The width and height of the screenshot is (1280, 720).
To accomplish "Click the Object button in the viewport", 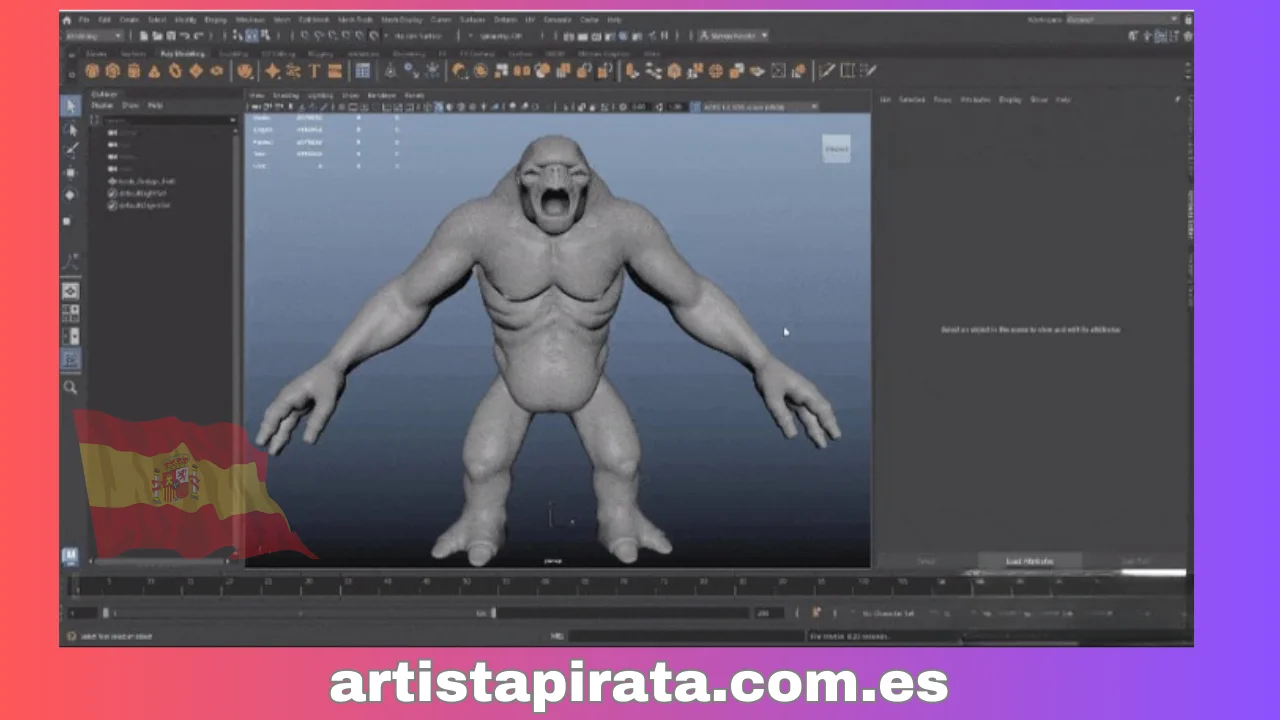I will coord(837,148).
